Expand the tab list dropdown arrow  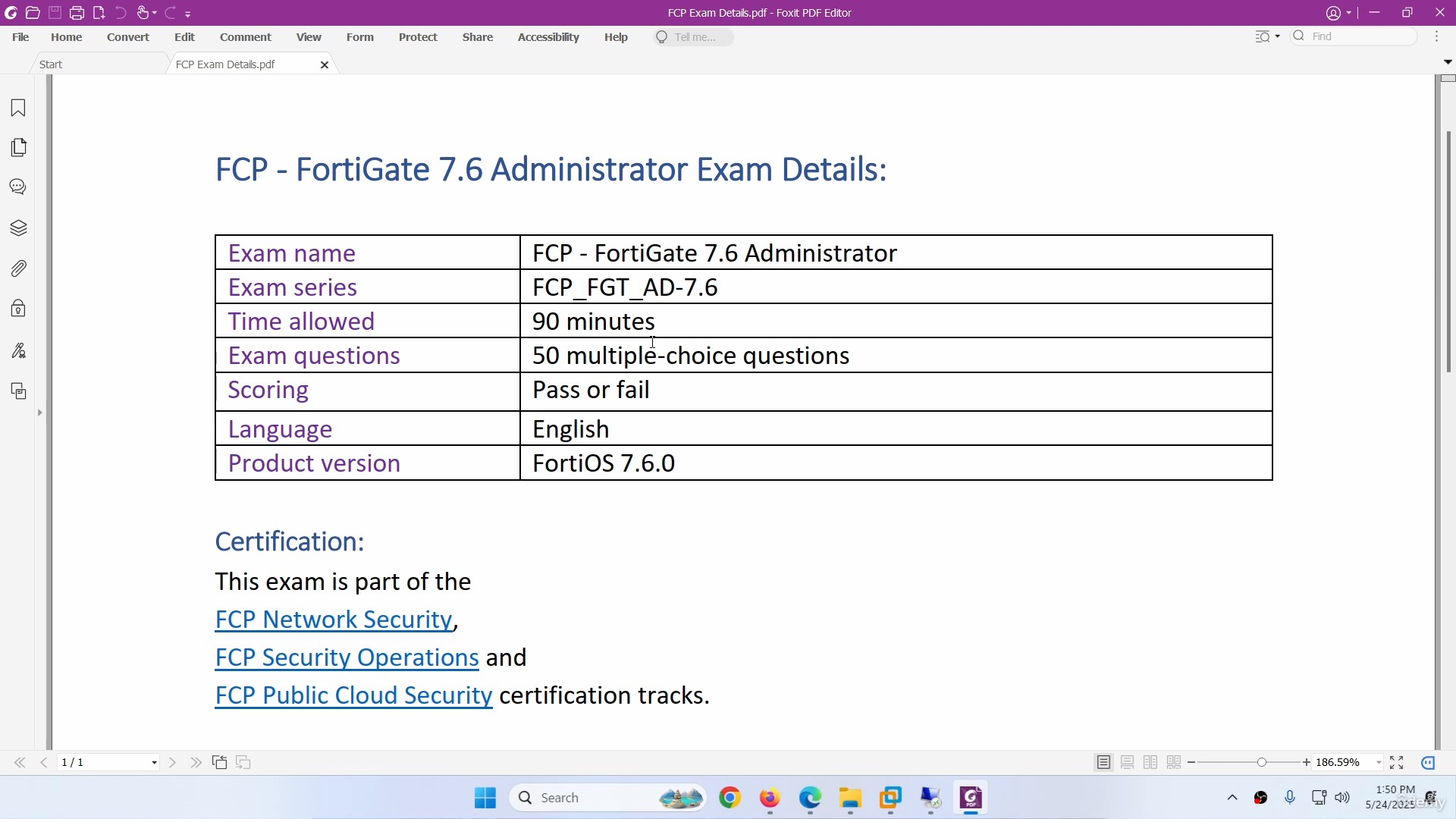[x=1448, y=62]
